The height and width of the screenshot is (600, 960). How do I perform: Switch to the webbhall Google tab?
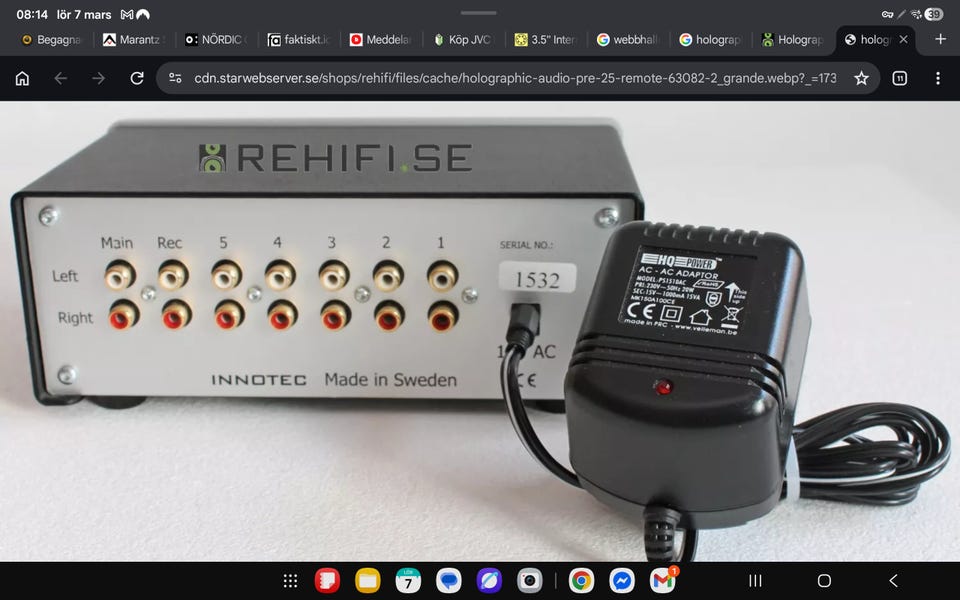coord(629,40)
